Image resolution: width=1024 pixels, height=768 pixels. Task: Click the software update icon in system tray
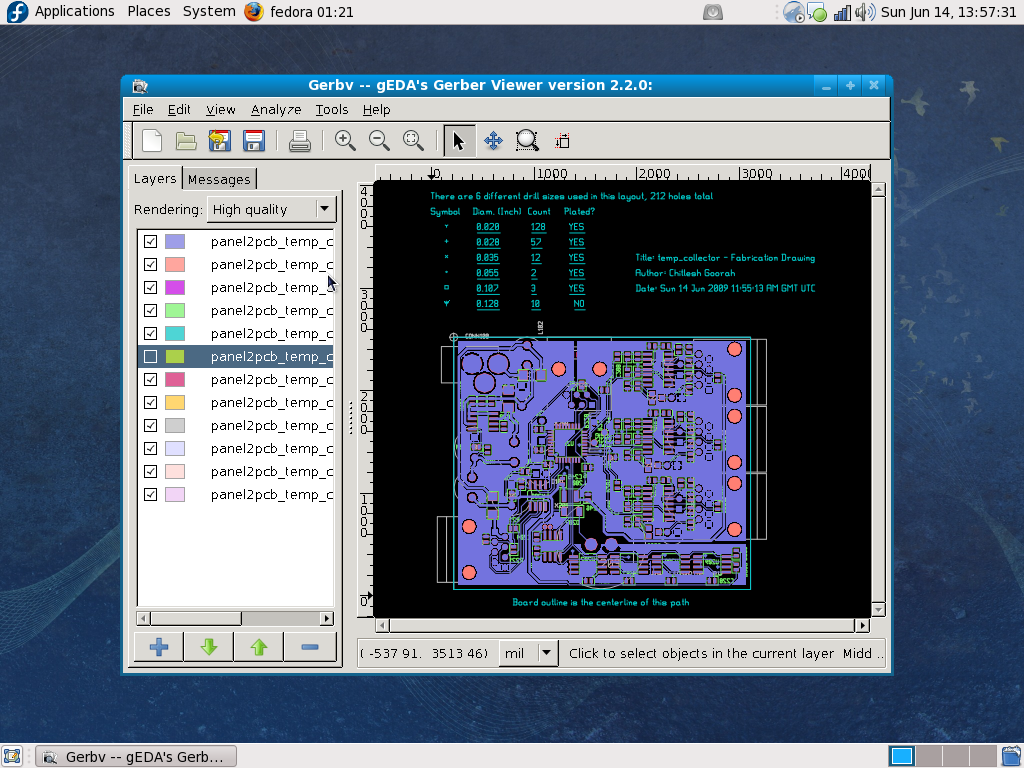[x=793, y=12]
